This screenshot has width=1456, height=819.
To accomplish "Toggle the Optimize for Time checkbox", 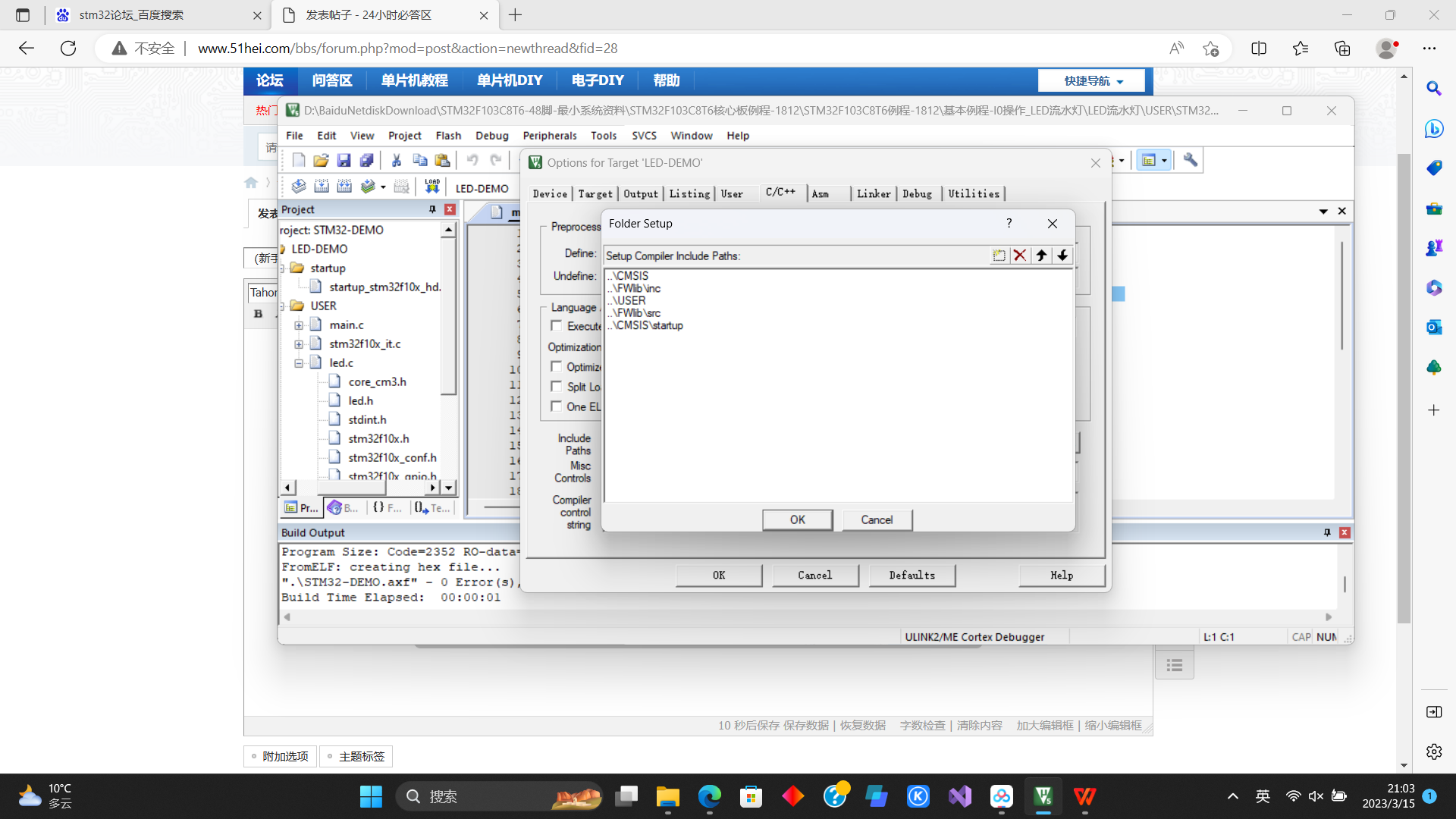I will tap(557, 367).
